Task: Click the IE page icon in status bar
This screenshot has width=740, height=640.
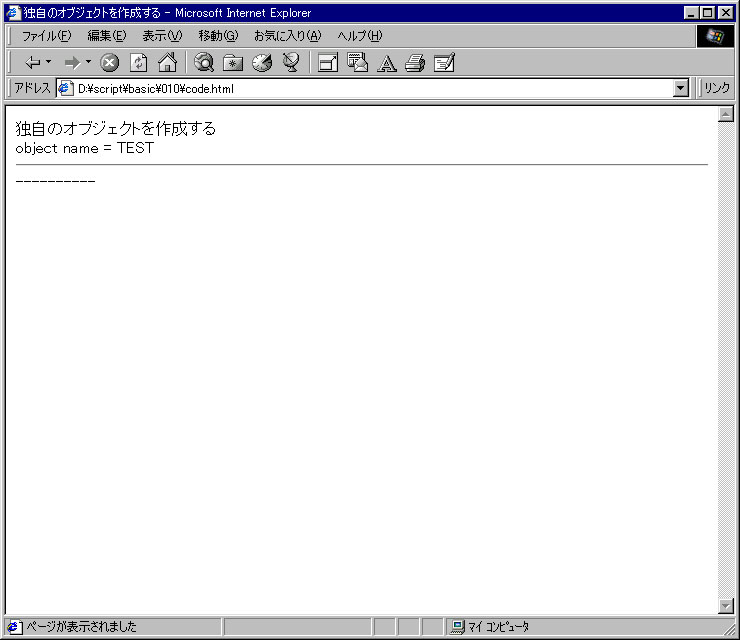Action: pyautogui.click(x=15, y=627)
